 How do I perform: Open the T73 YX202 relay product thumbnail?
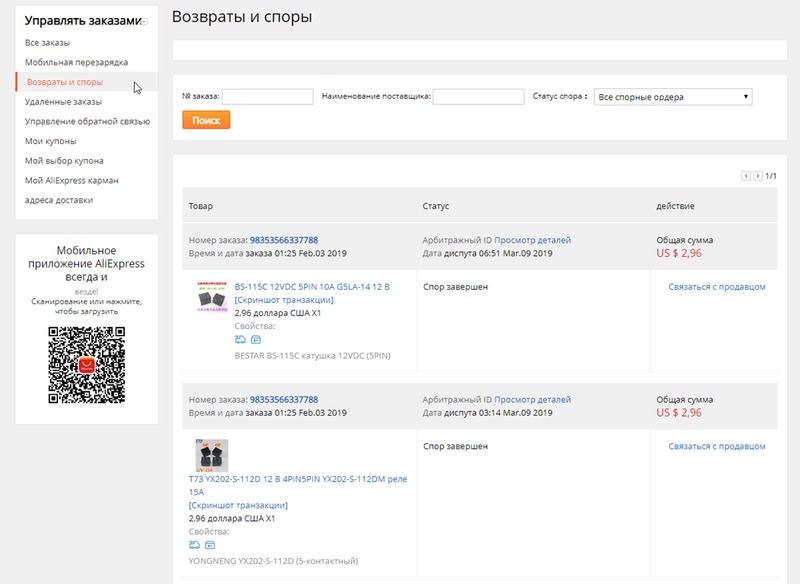pyautogui.click(x=211, y=455)
